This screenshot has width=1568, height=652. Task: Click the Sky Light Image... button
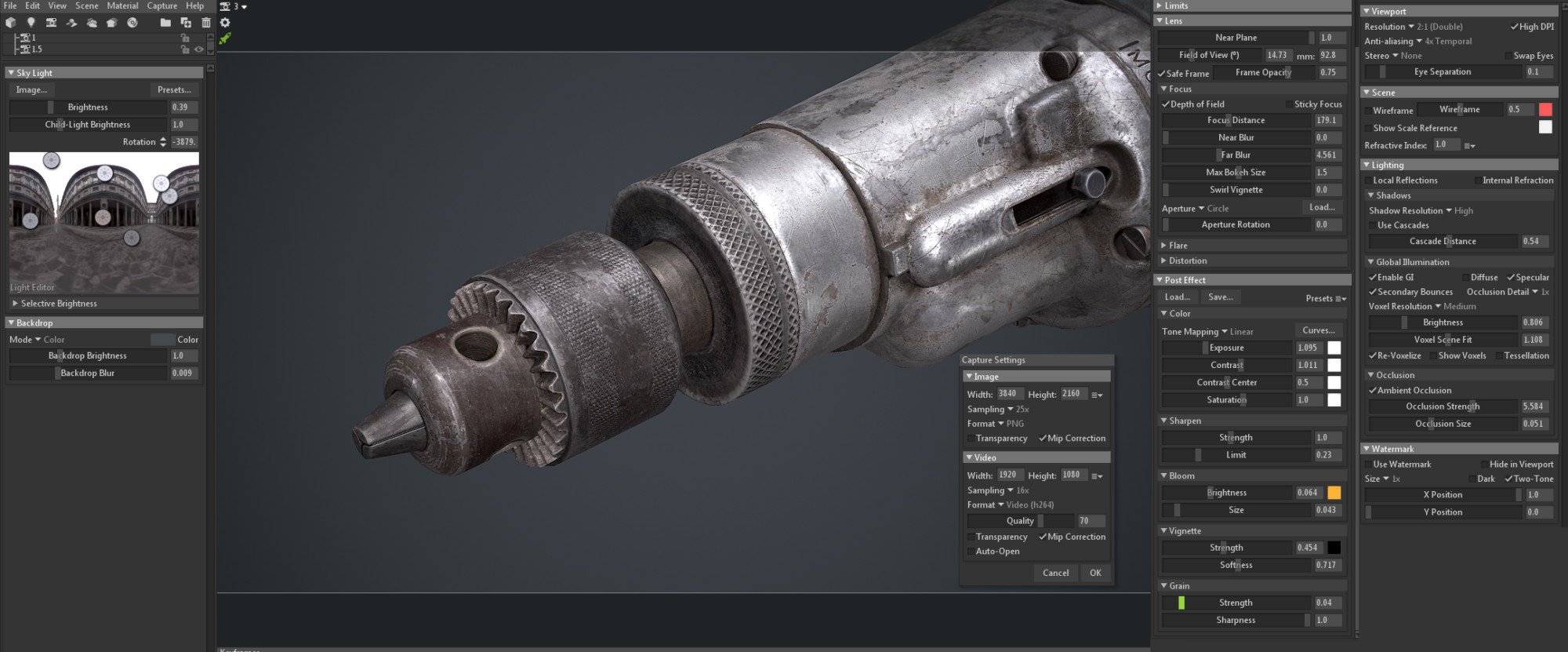31,90
